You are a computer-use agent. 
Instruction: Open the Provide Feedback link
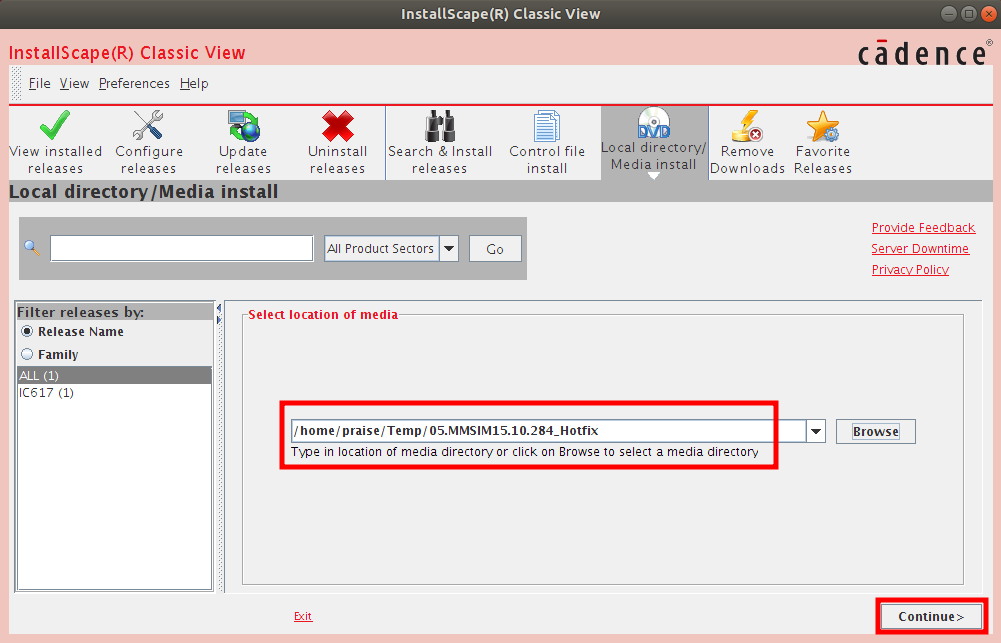(x=923, y=228)
